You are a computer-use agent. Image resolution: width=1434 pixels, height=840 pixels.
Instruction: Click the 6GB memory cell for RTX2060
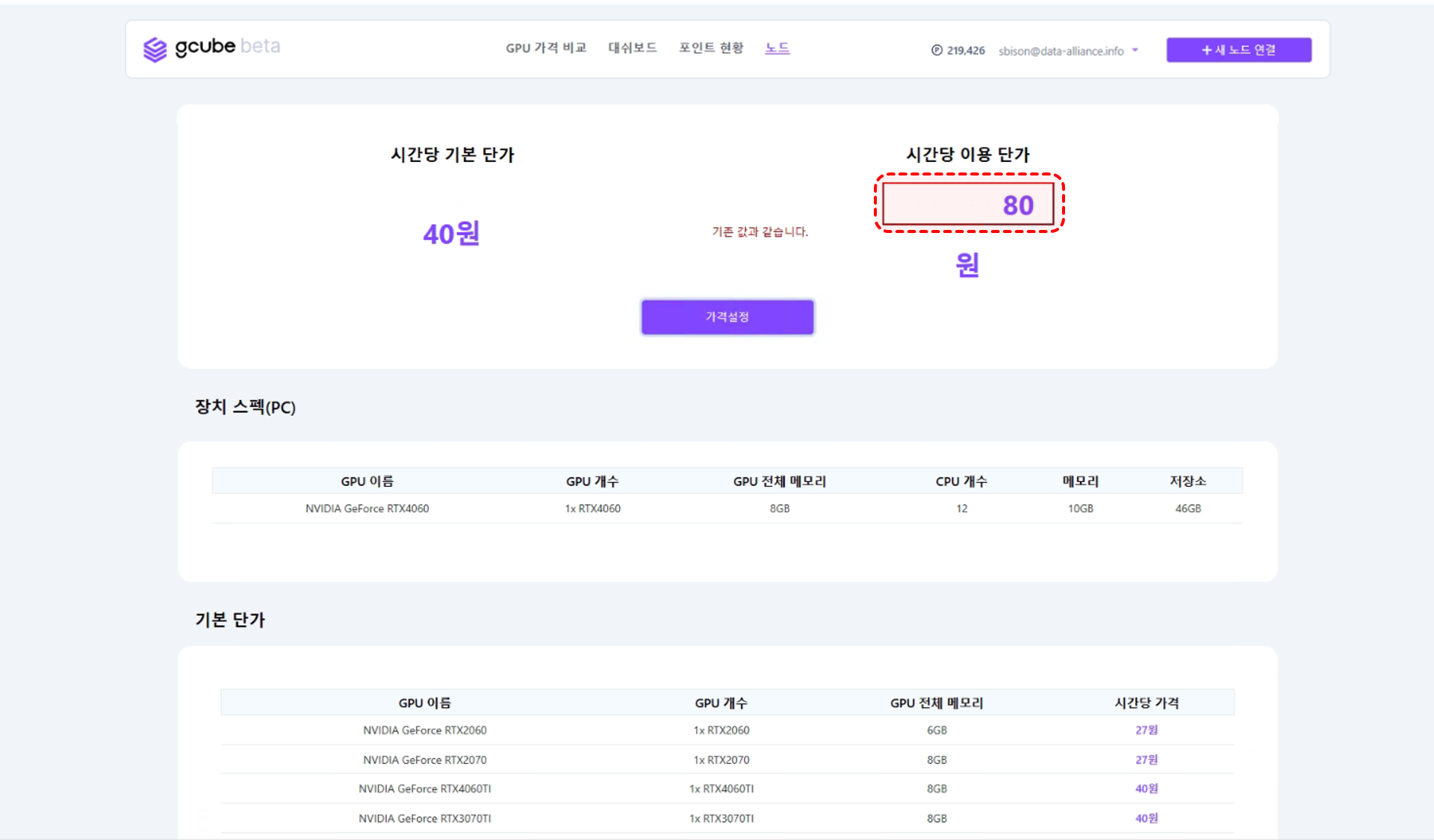(937, 730)
